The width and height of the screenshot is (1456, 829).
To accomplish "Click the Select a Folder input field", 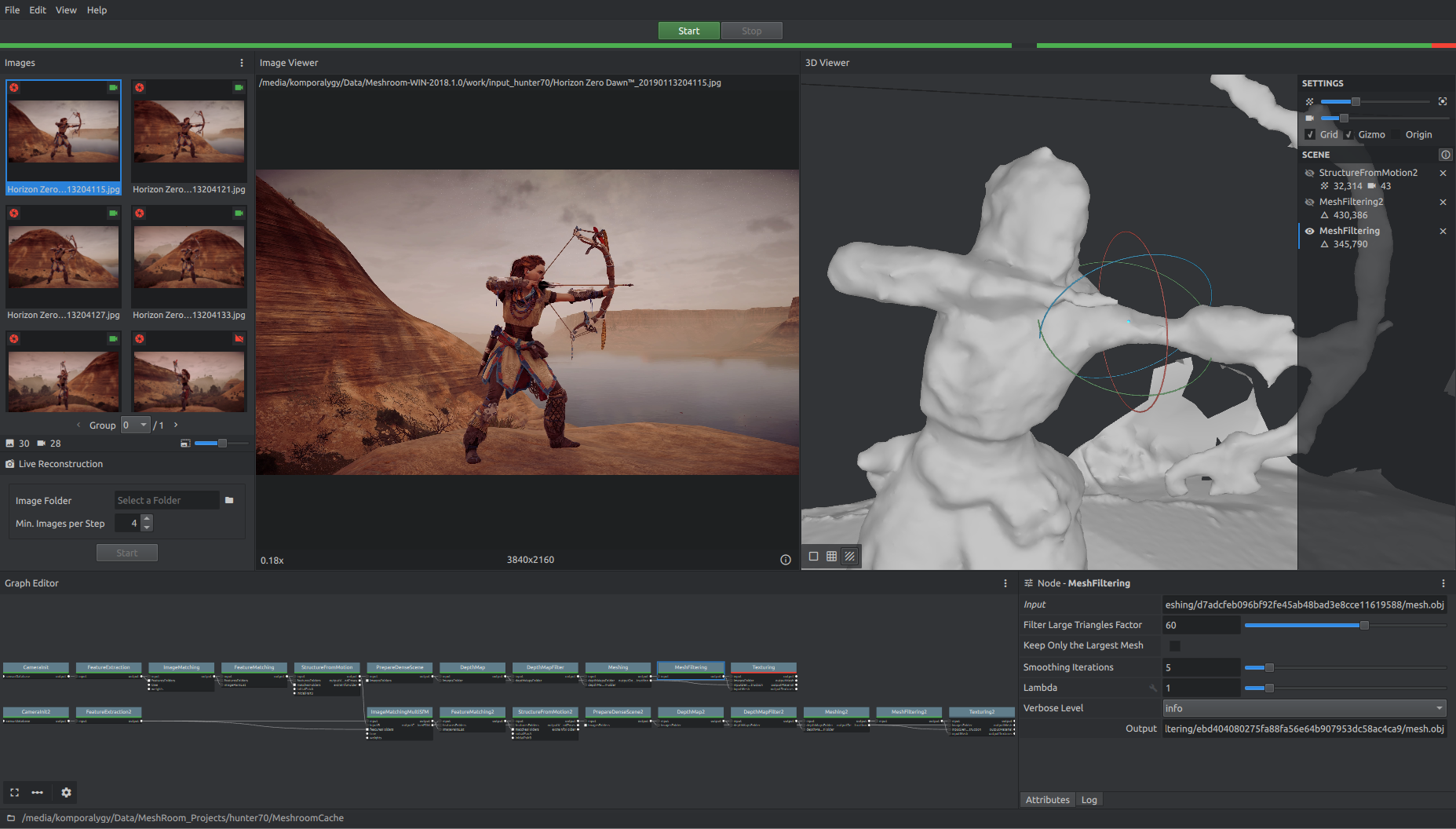I will [x=166, y=500].
